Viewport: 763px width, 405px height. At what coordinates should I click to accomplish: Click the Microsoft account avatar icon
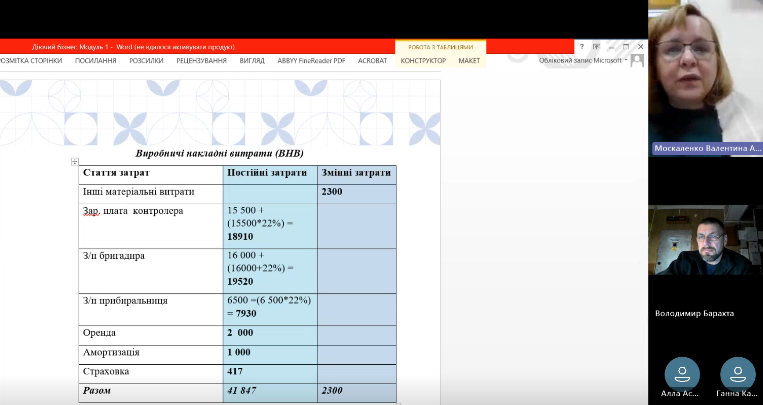638,61
